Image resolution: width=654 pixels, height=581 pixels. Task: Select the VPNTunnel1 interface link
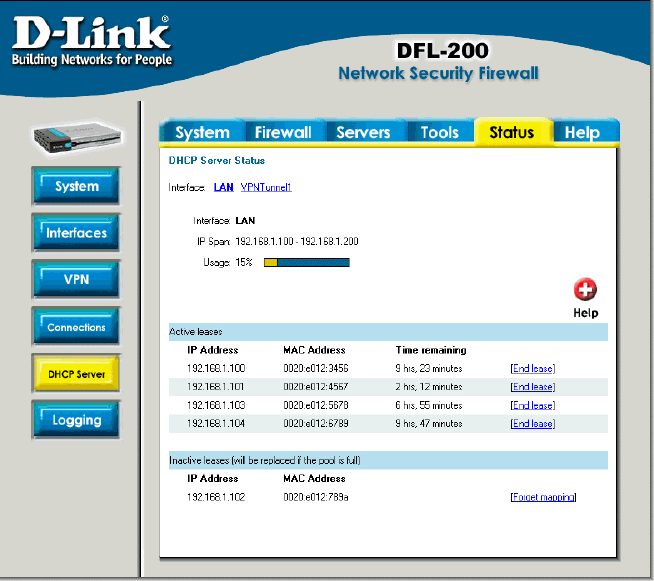pos(266,188)
